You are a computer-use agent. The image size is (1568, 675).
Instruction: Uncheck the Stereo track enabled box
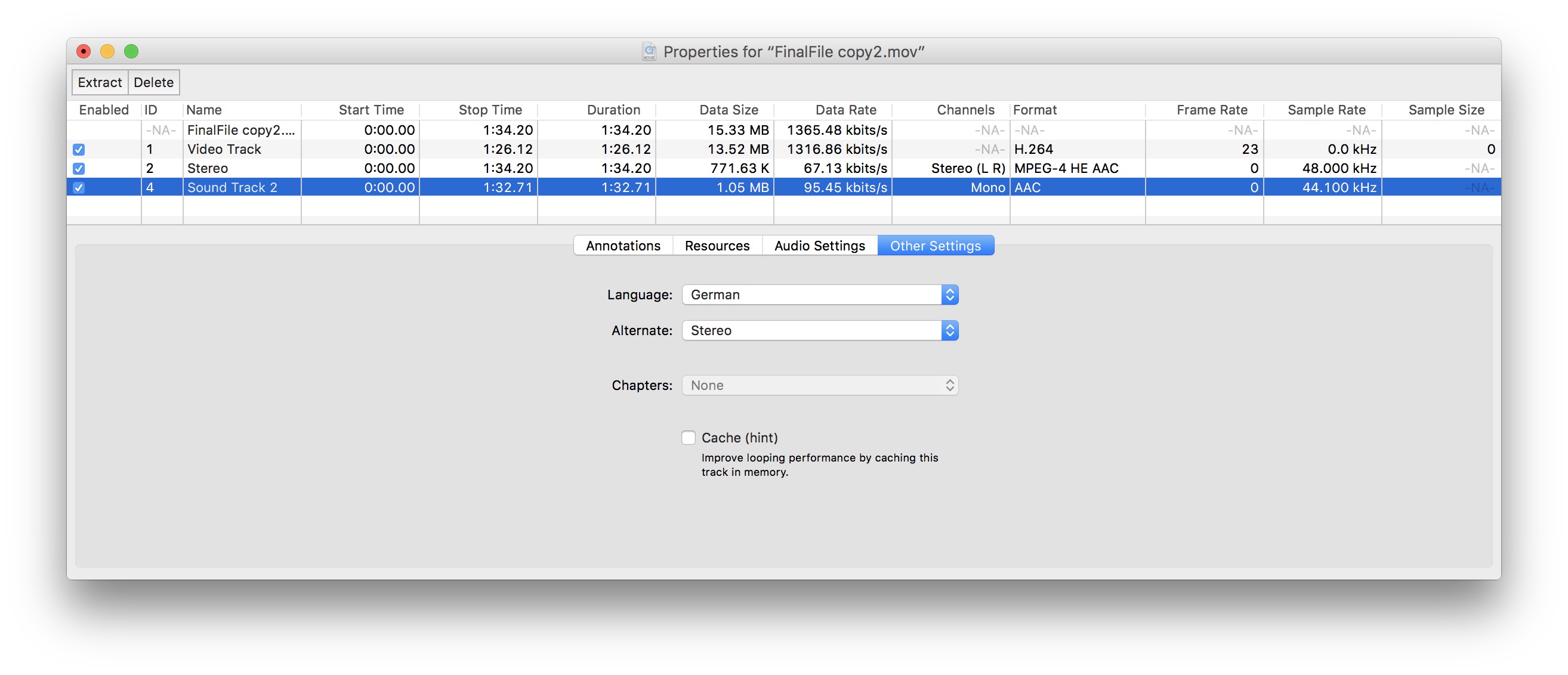tap(79, 168)
